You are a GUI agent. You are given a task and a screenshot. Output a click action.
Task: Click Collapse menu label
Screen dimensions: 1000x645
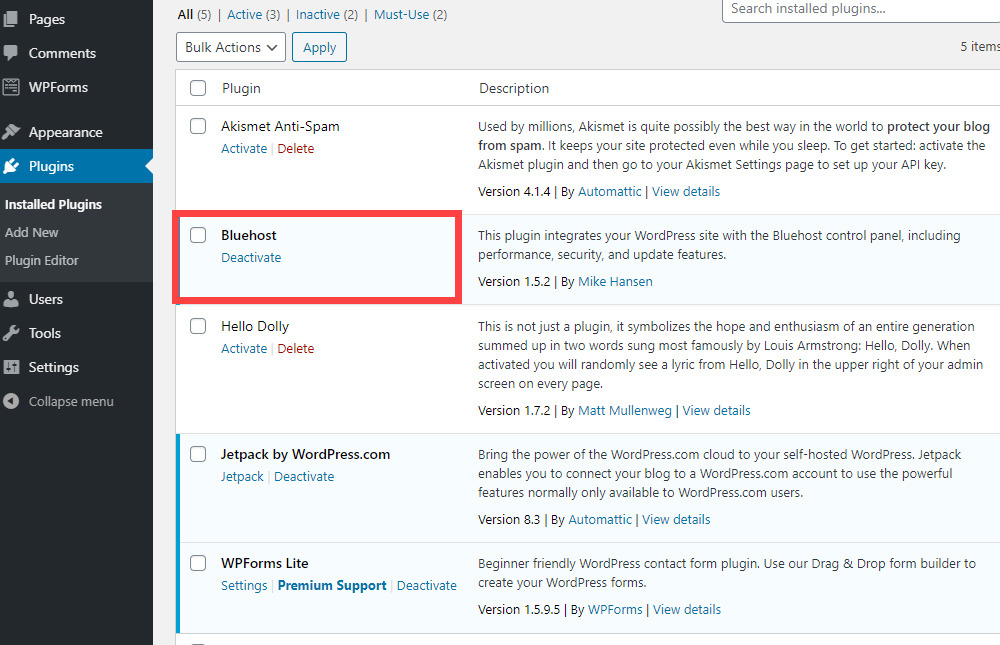pos(71,401)
